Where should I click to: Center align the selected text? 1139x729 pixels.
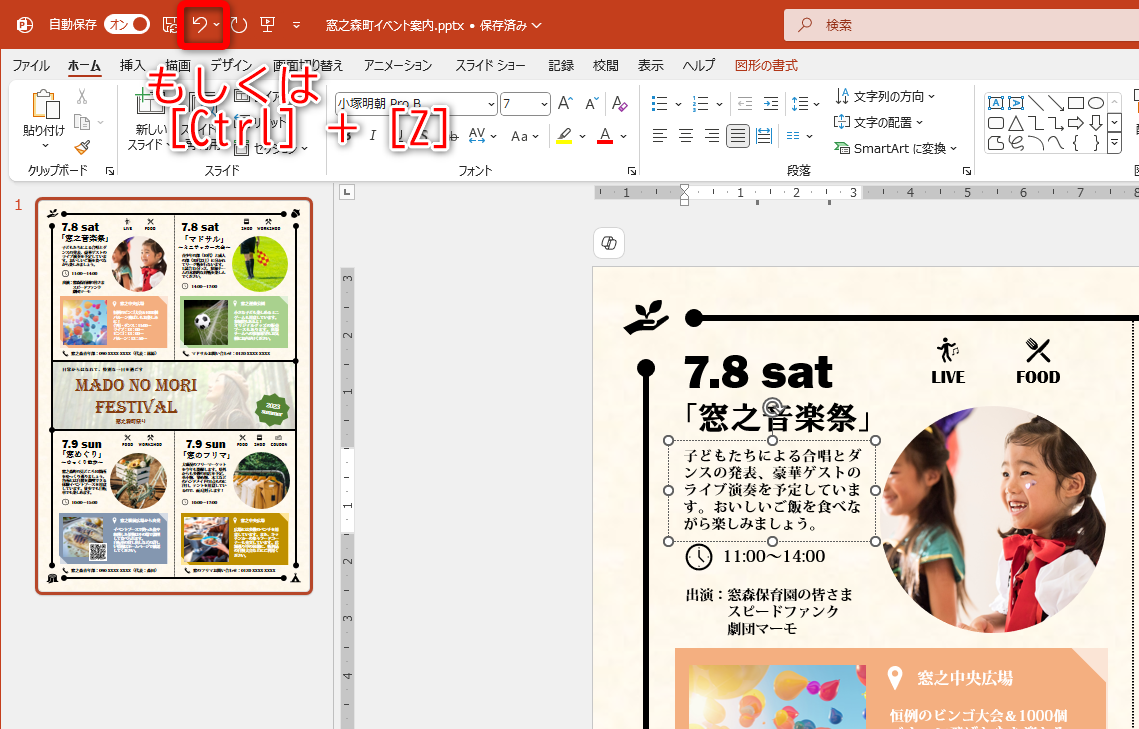click(684, 136)
